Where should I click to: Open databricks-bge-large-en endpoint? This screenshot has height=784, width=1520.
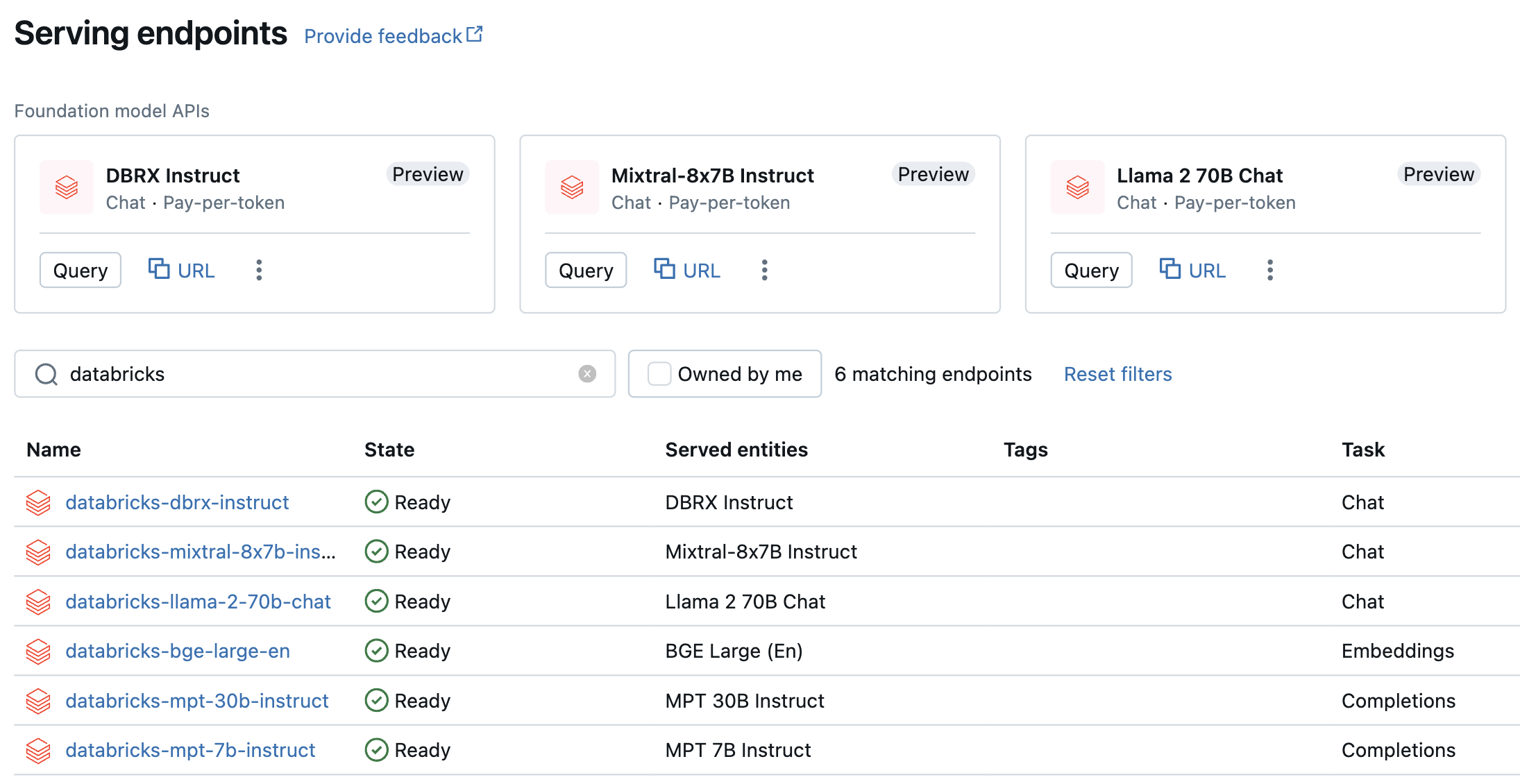pos(178,651)
